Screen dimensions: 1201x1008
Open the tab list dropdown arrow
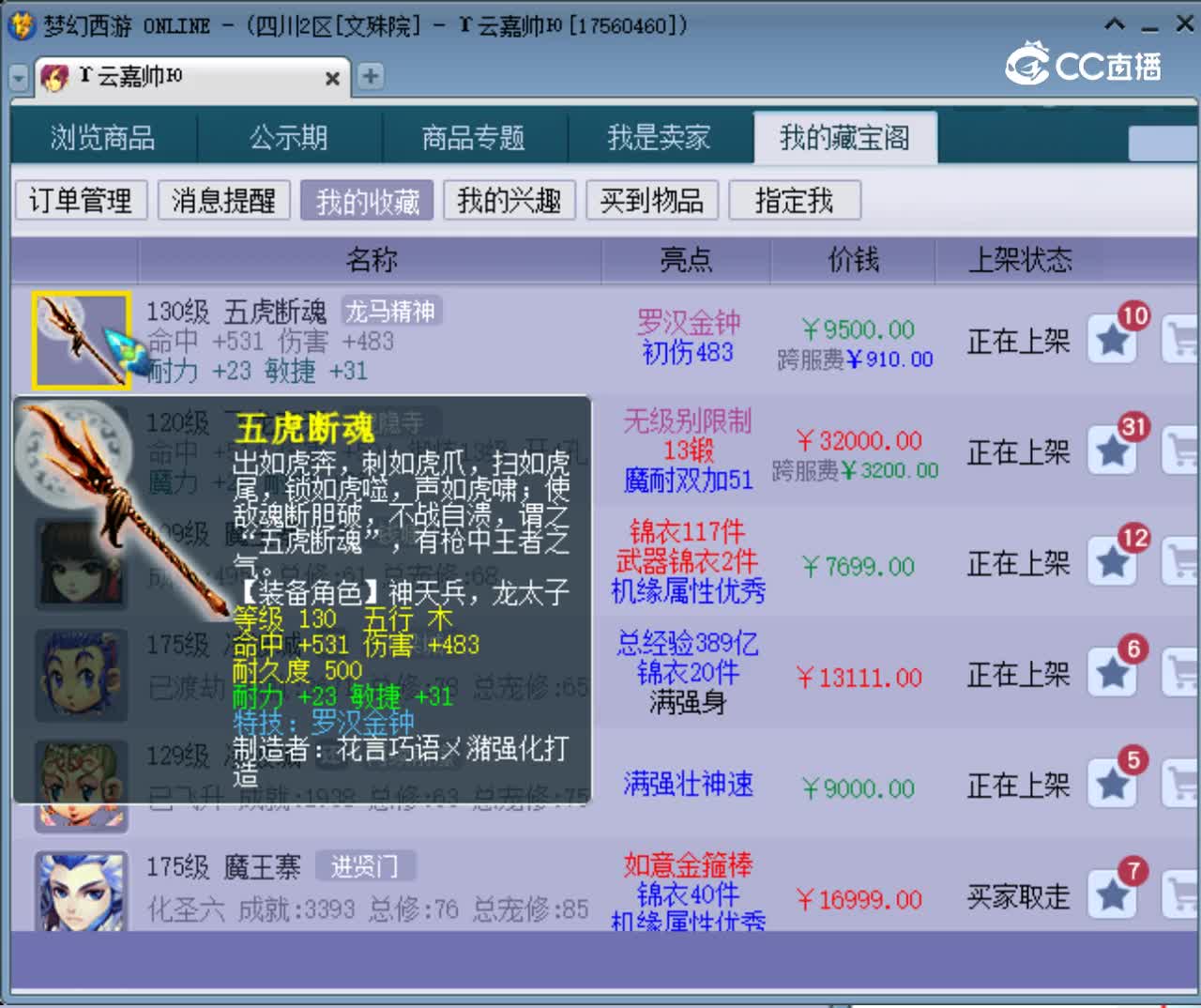pyautogui.click(x=19, y=78)
